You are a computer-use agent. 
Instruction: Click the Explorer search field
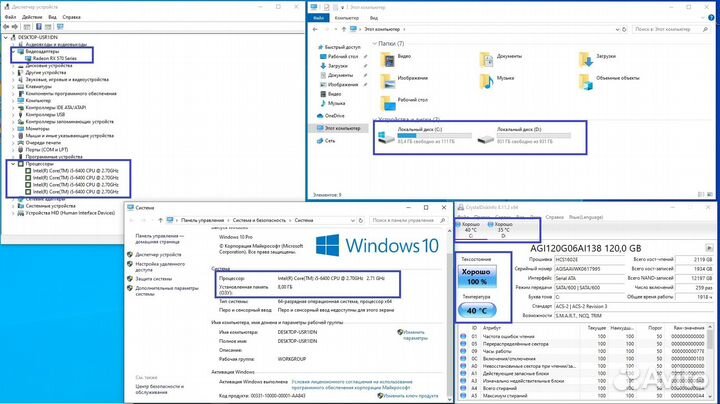pyautogui.click(x=671, y=29)
